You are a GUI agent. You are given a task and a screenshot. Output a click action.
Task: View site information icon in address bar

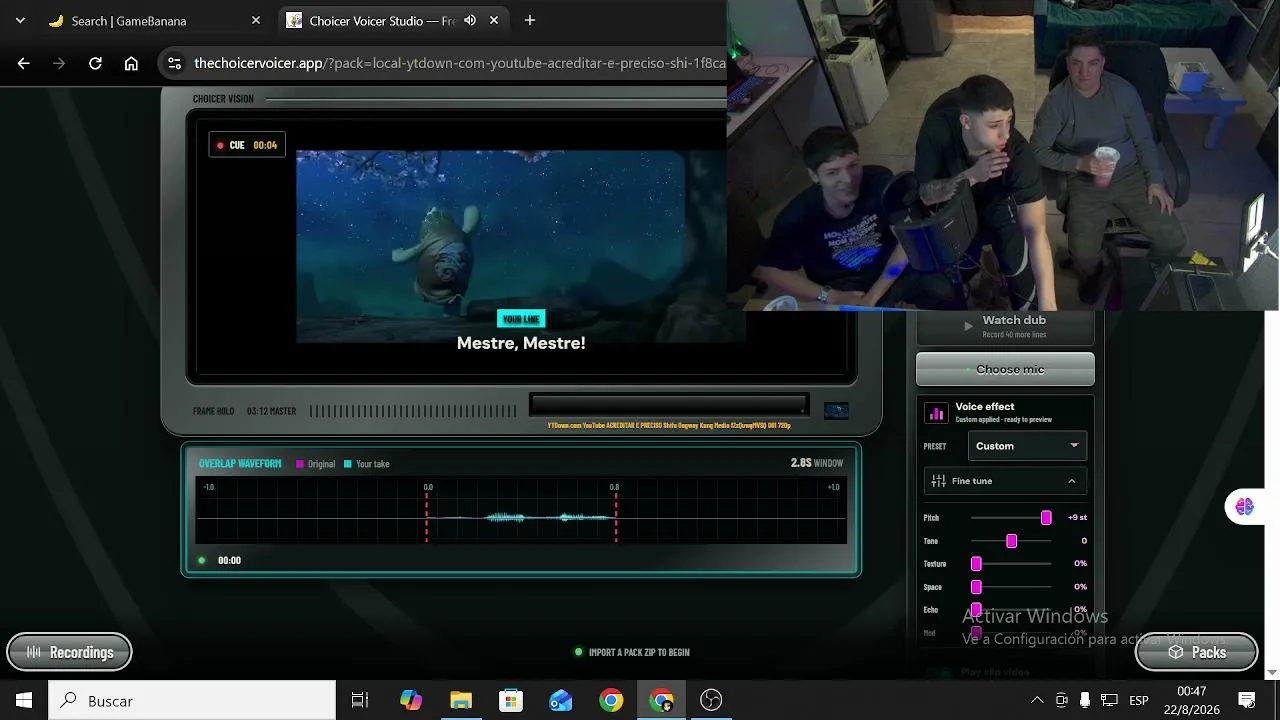174,63
